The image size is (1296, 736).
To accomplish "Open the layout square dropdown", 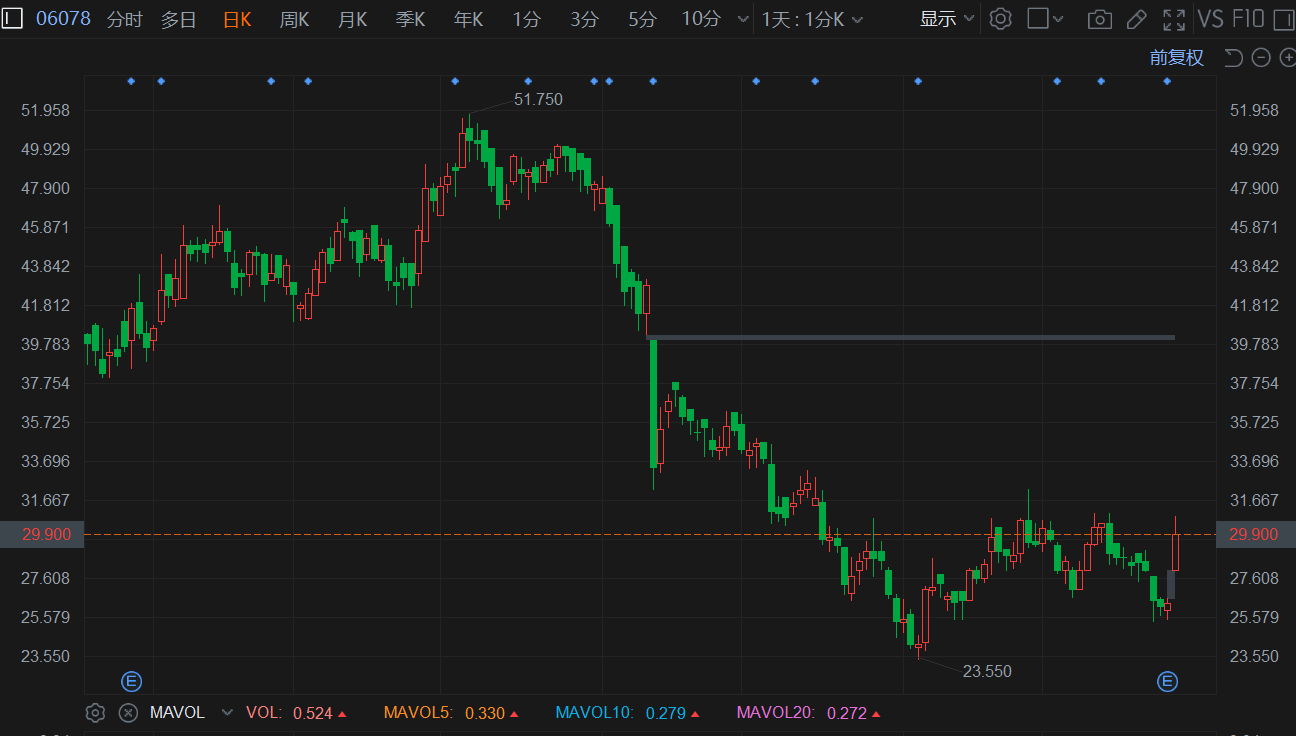I will [x=1046, y=19].
